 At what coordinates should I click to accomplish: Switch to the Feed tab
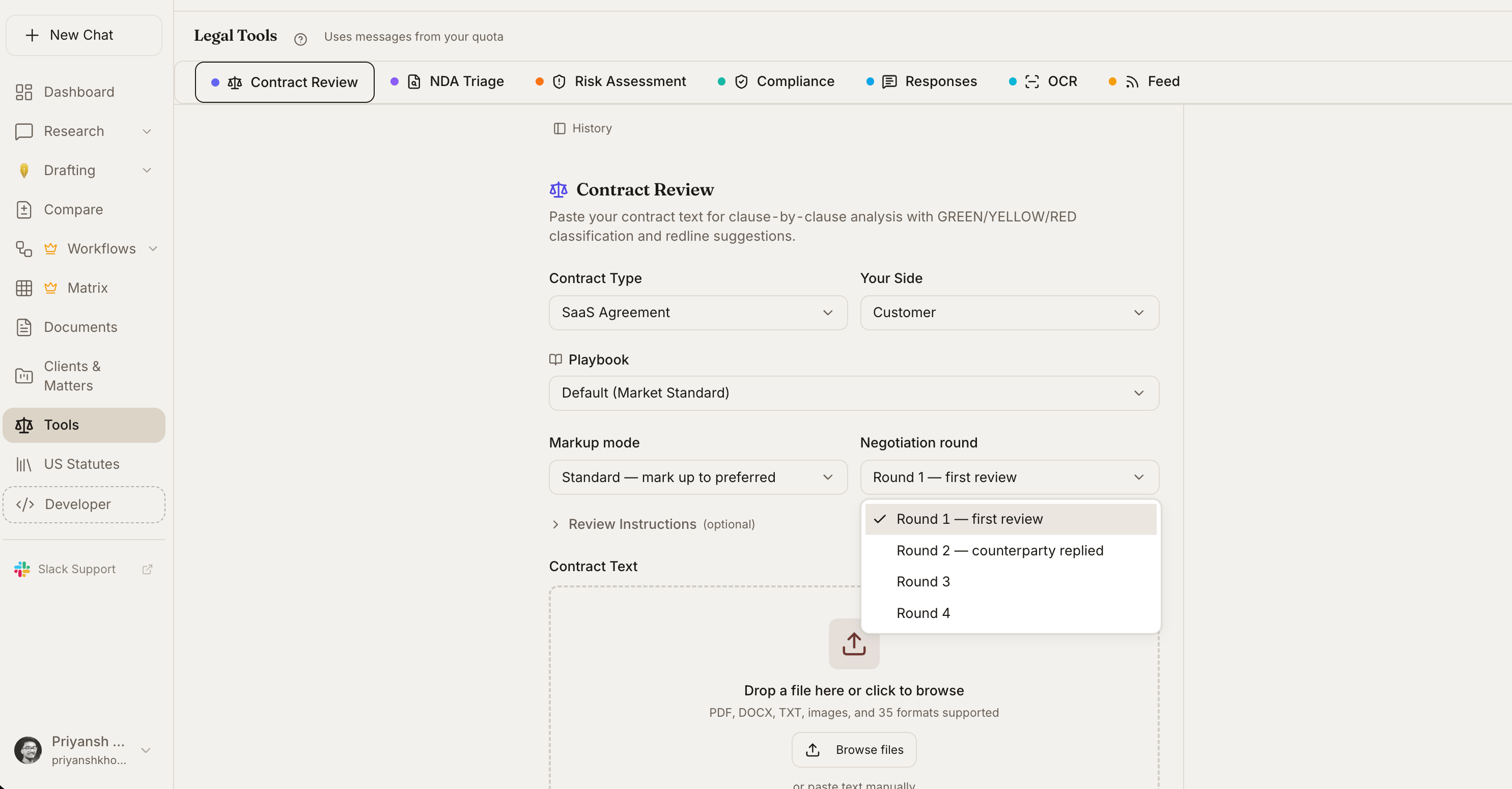[x=1144, y=81]
